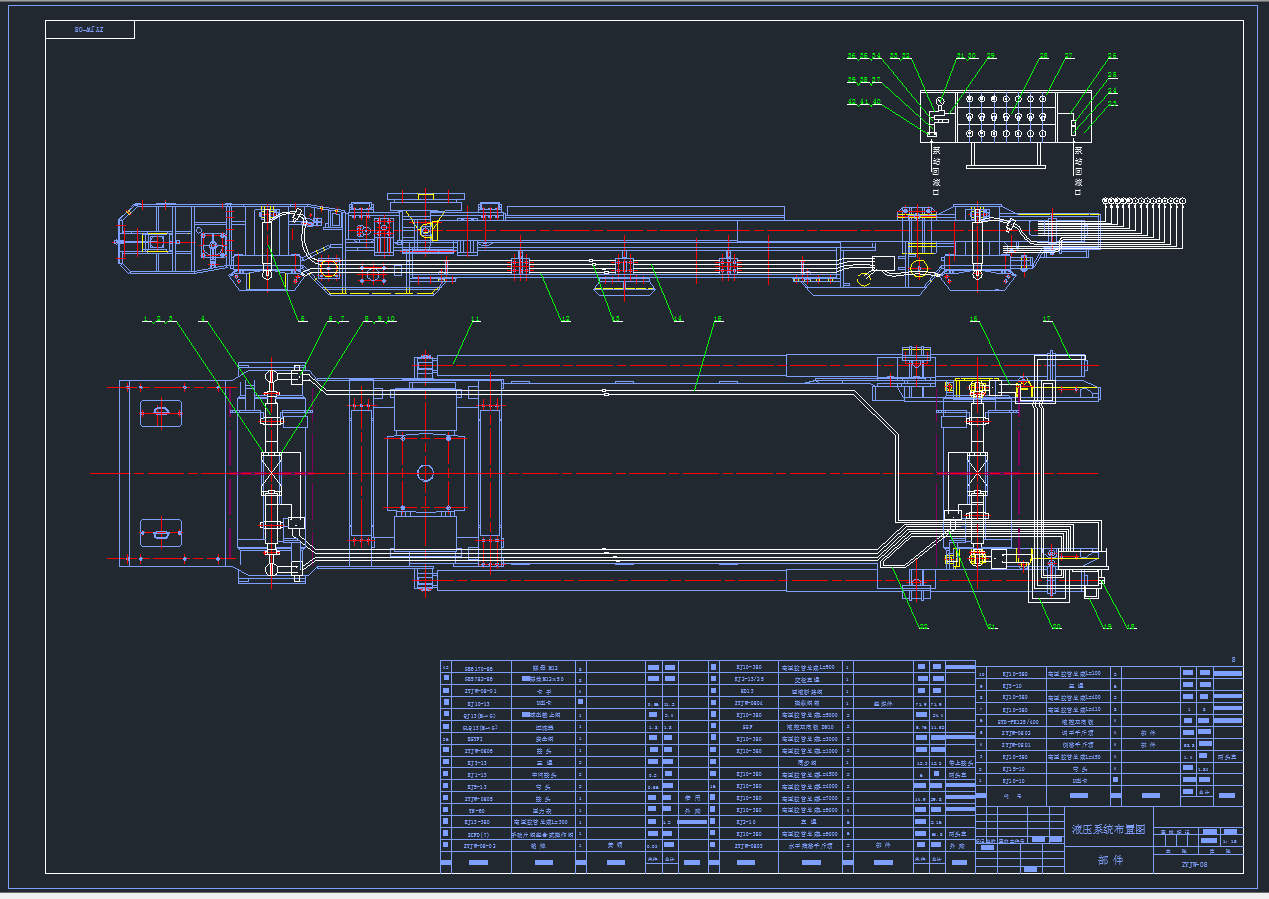This screenshot has width=1269, height=899.
Task: Select the KJ15-10 cell in the parts list
Action: pos(1014,769)
